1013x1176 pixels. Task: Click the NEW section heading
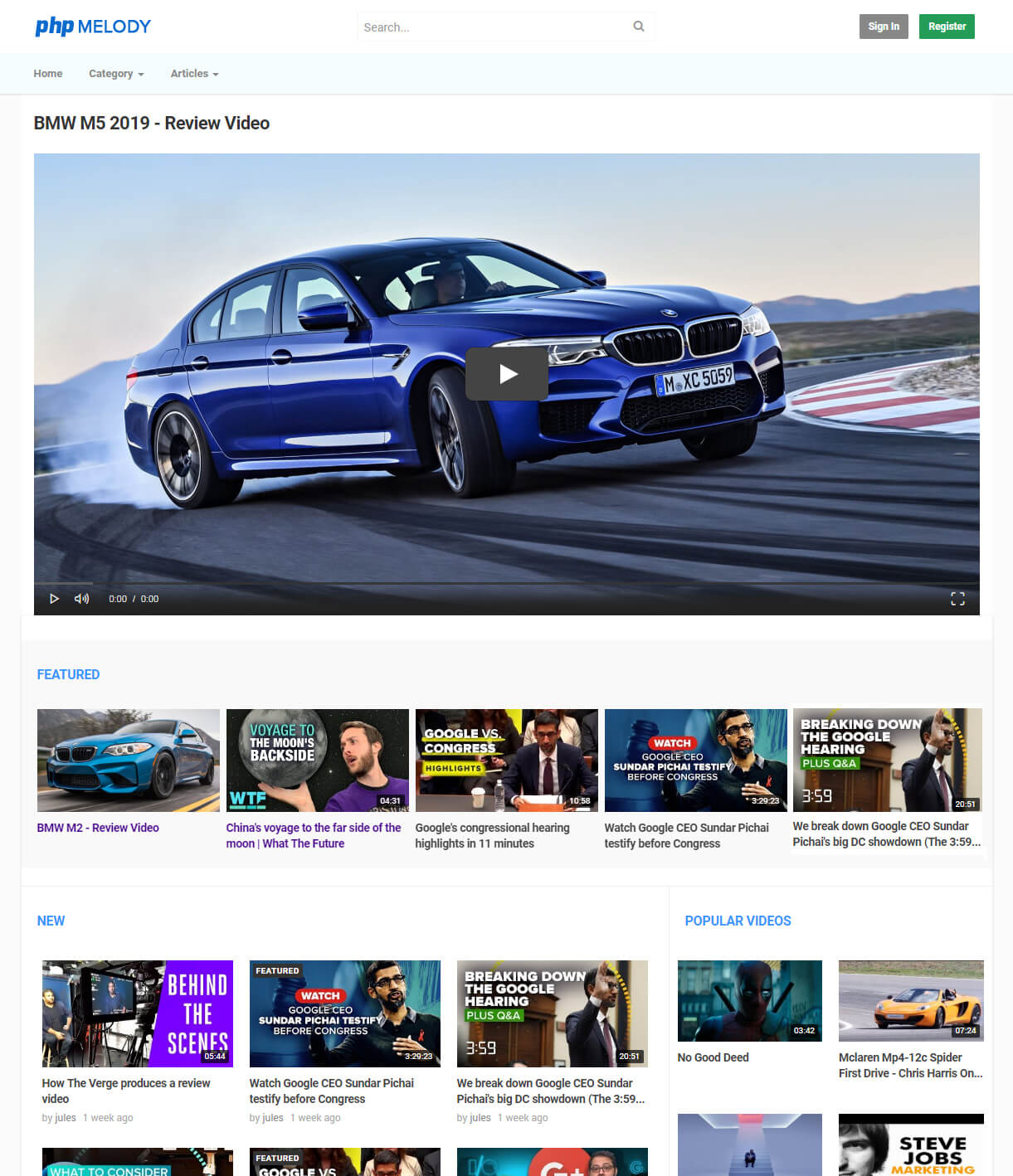[x=51, y=921]
